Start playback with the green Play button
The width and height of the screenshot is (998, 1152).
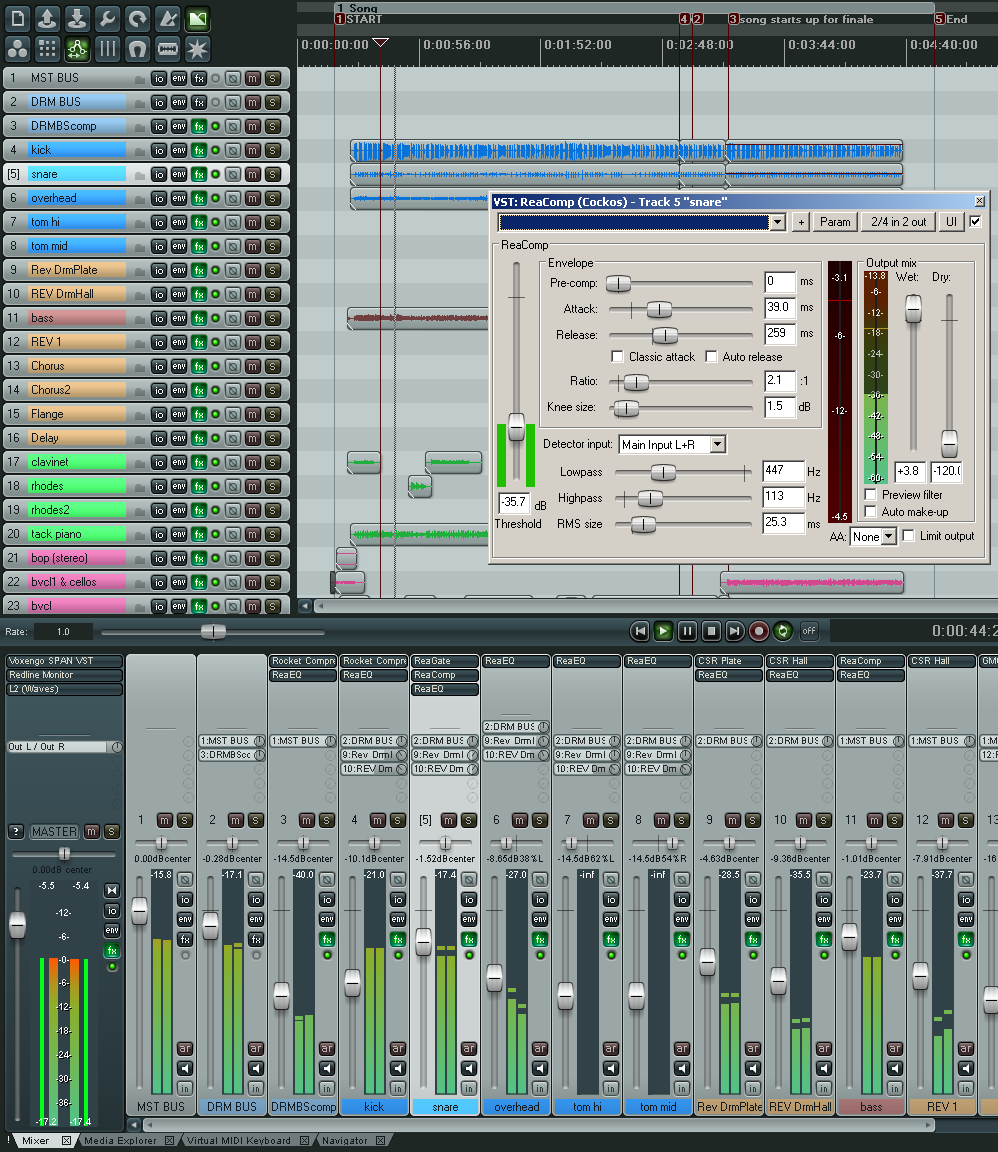(664, 631)
